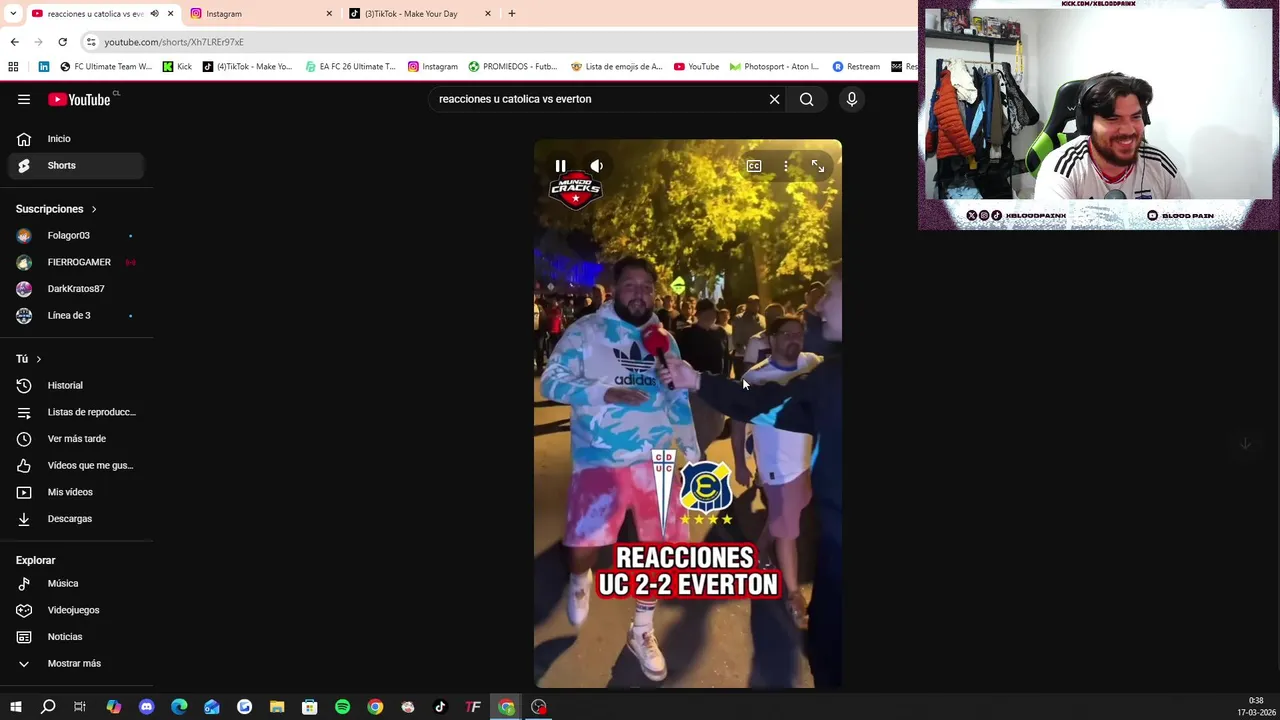
Task: Open the apps grid in bookmarks bar
Action: click(13, 67)
